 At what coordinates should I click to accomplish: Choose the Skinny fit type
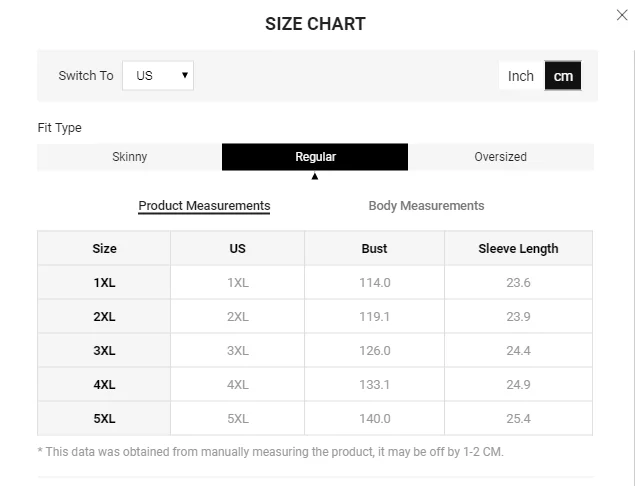(130, 157)
